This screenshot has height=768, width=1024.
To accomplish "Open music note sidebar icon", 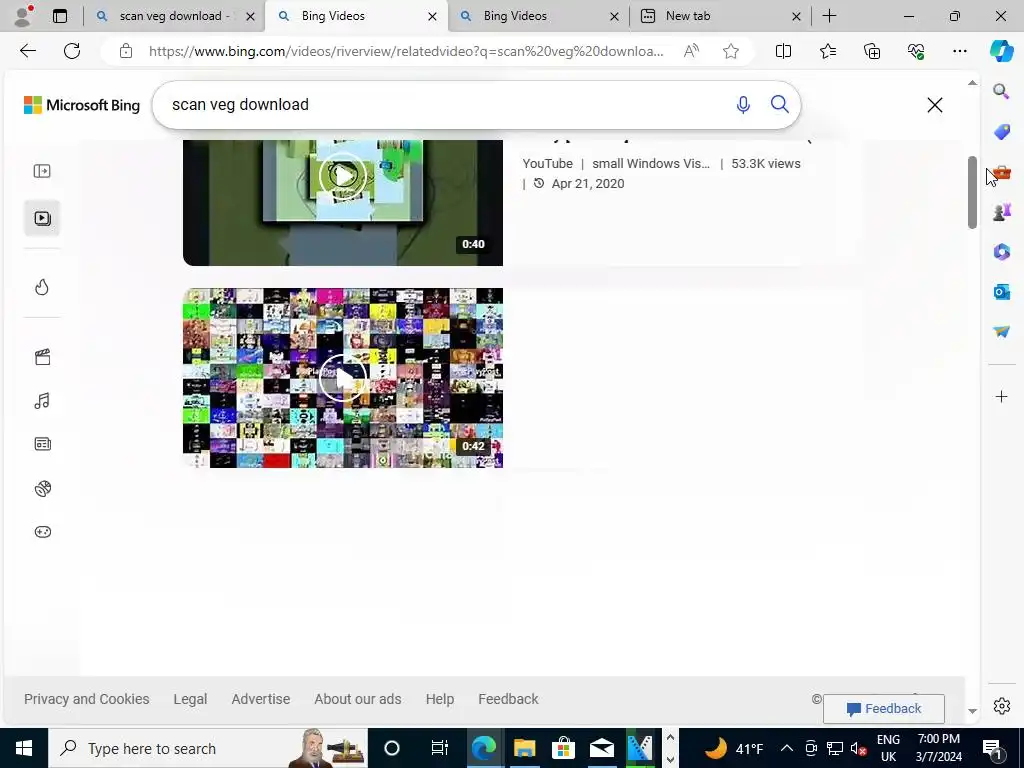I will (x=42, y=400).
